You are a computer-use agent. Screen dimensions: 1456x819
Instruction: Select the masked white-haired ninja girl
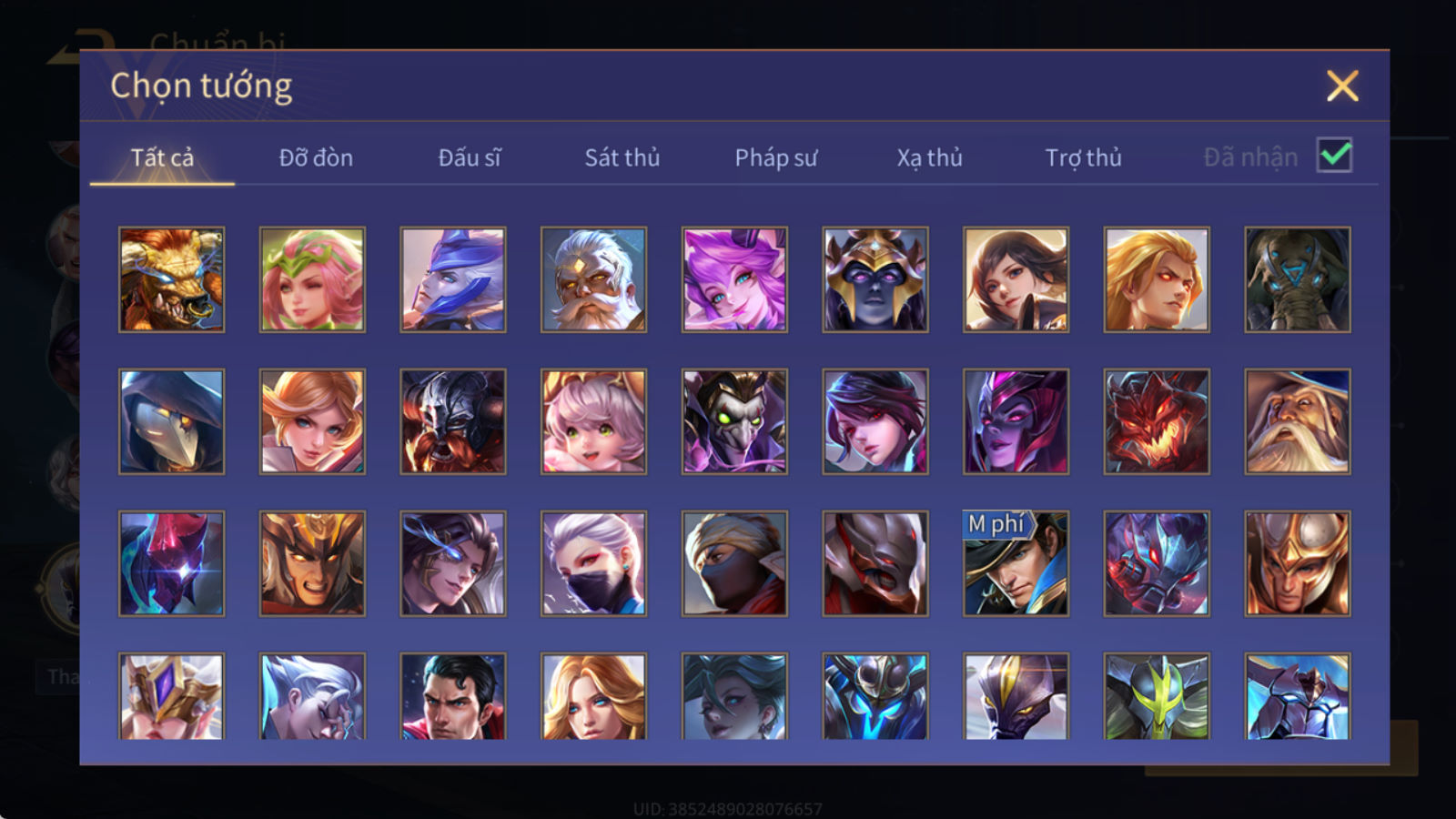point(593,563)
